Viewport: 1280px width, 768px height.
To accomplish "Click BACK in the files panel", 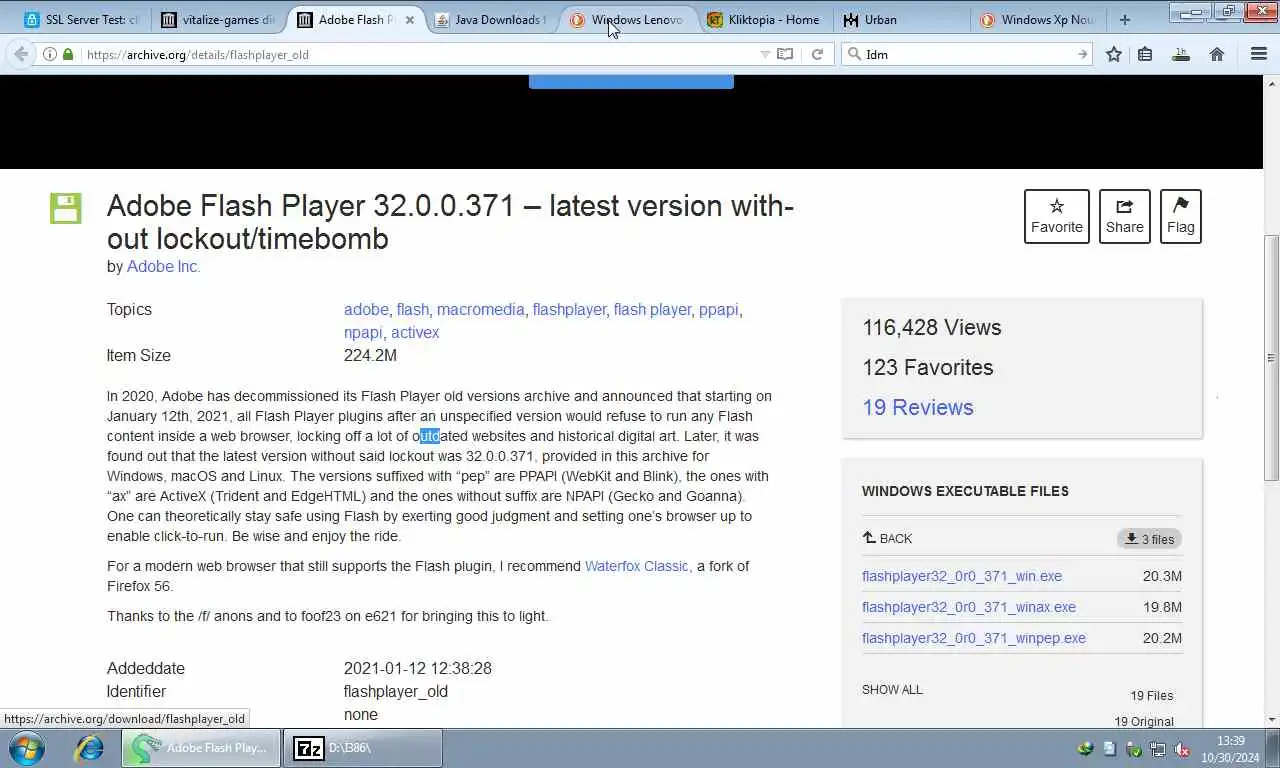I will 887,538.
